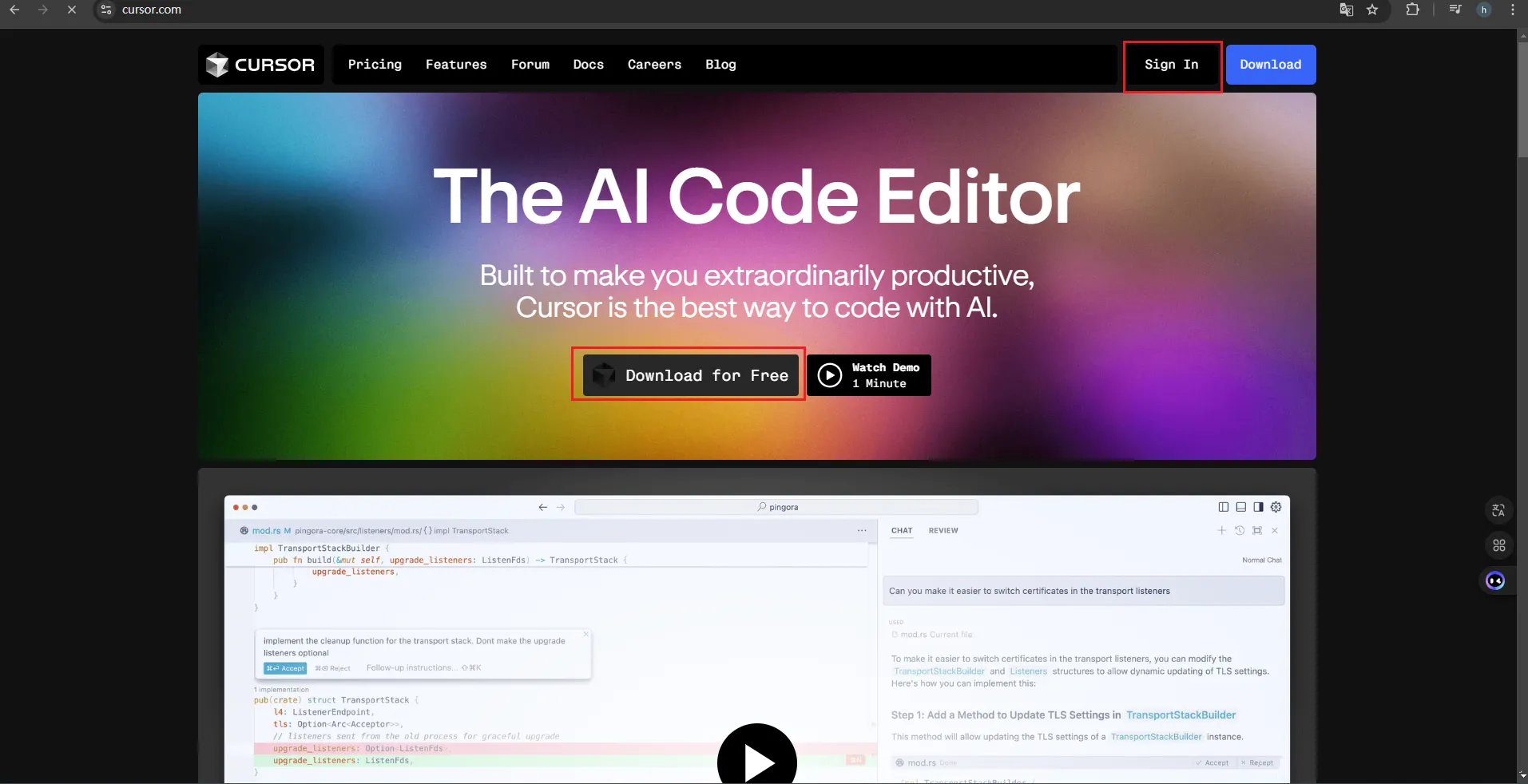The height and width of the screenshot is (784, 1528).
Task: Open the Forum link
Action: pyautogui.click(x=530, y=65)
